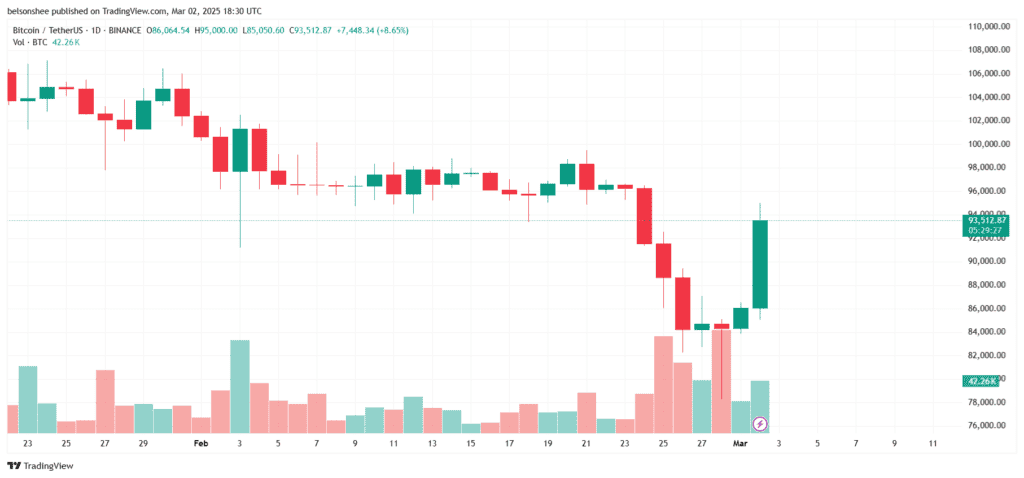Viewport: 1024px width, 478px height.
Task: Select the big red February 24 candlestick
Action: coord(644,216)
